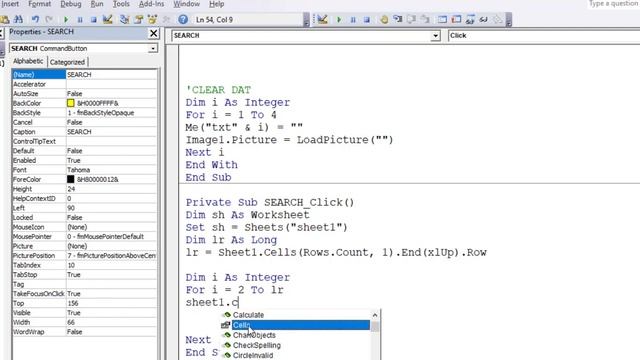Select the PicturePosition property row
This screenshot has width=640, height=360.
(84, 256)
